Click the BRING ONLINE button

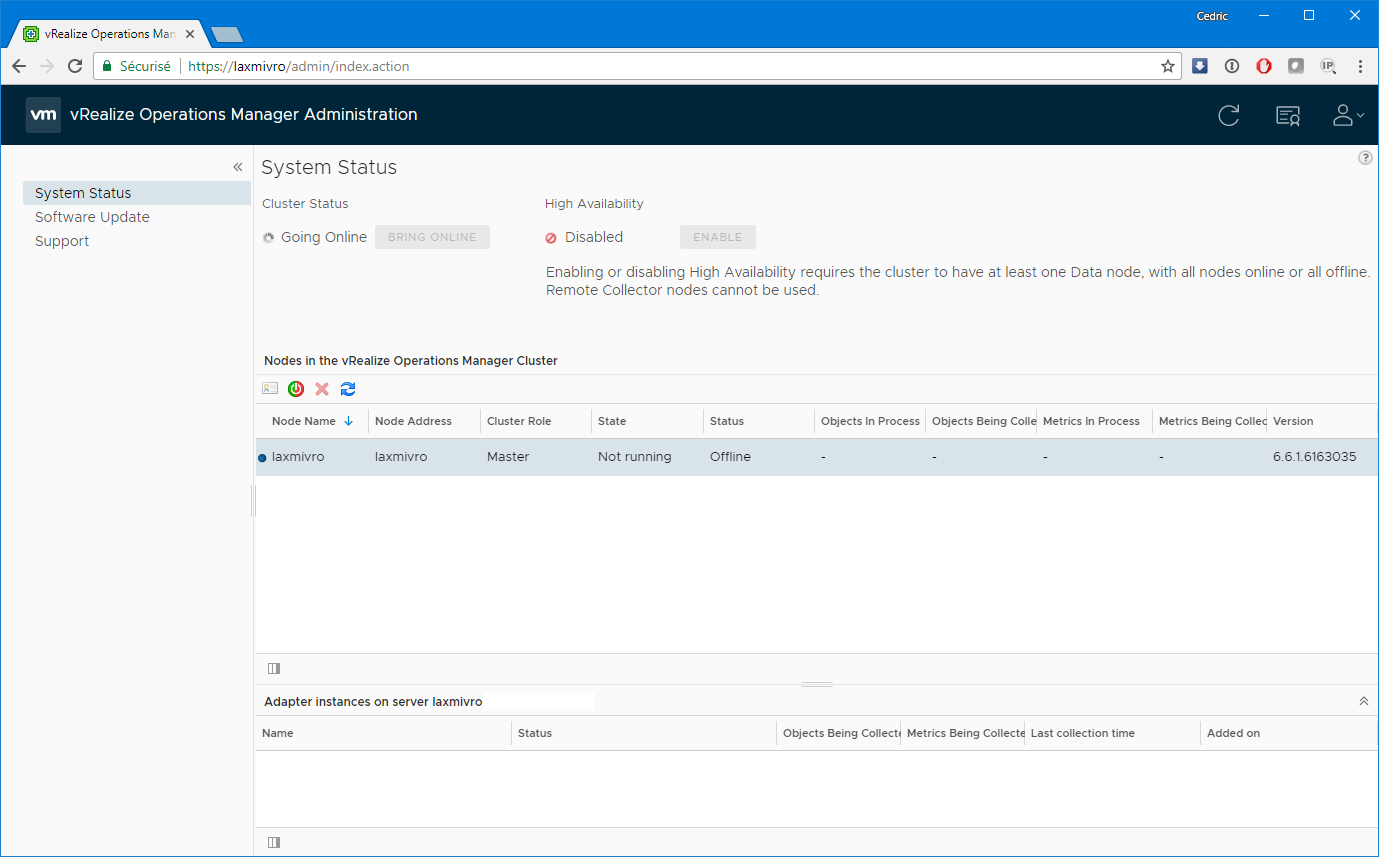pyautogui.click(x=432, y=237)
